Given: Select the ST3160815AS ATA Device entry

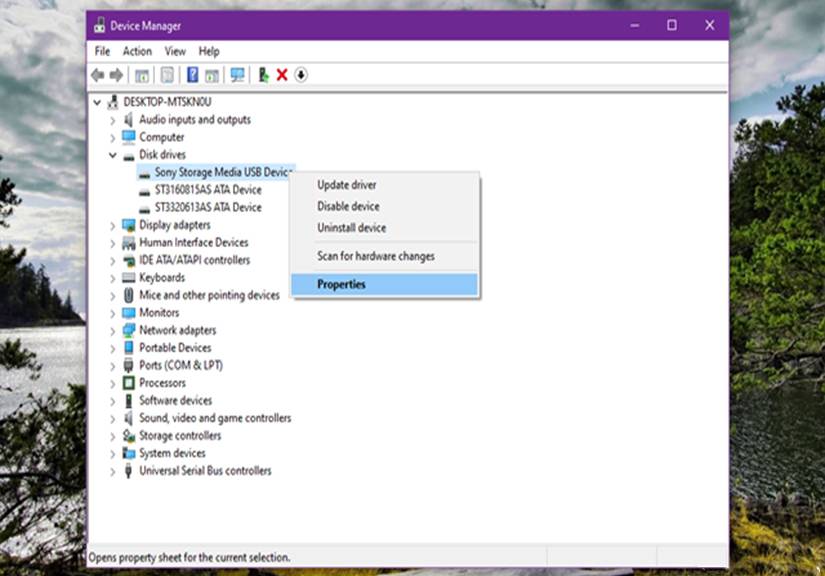Looking at the screenshot, I should pos(207,190).
